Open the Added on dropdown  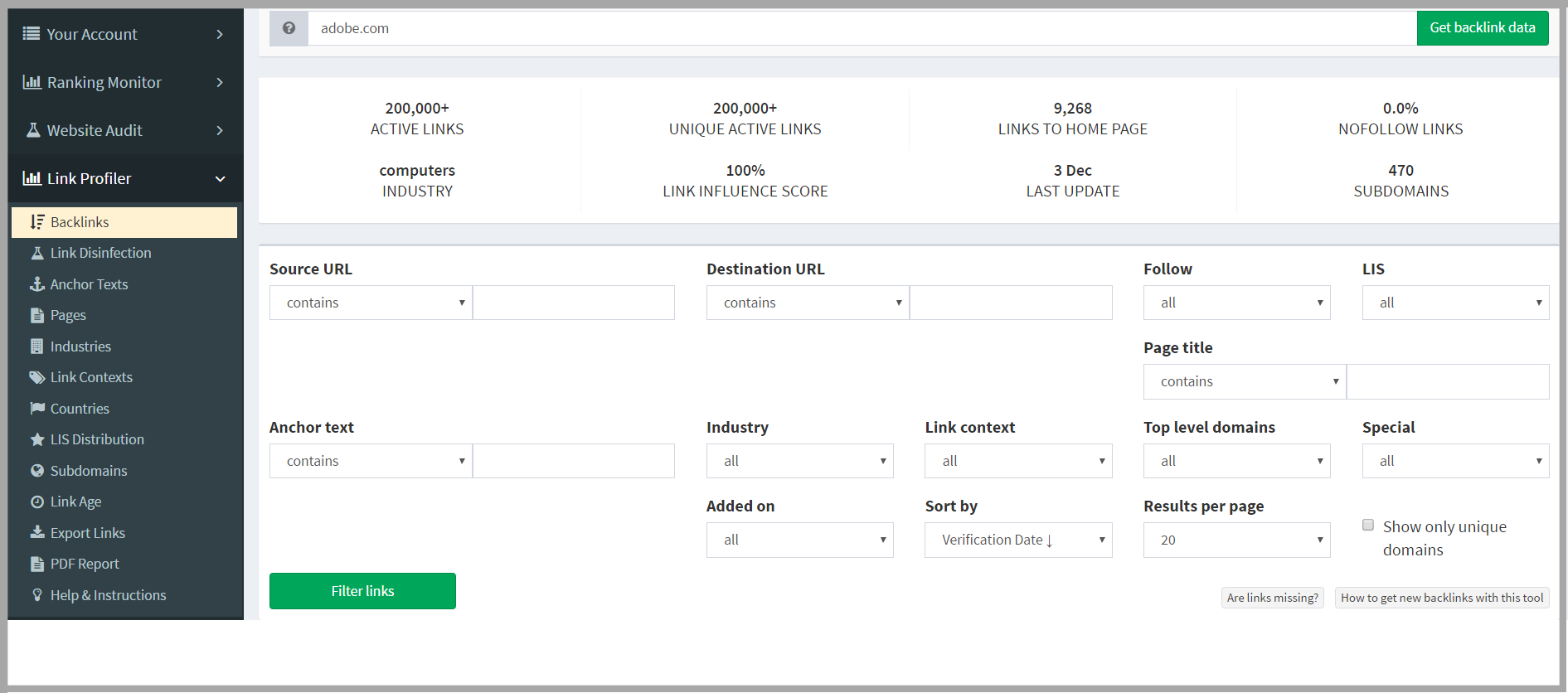[x=799, y=540]
